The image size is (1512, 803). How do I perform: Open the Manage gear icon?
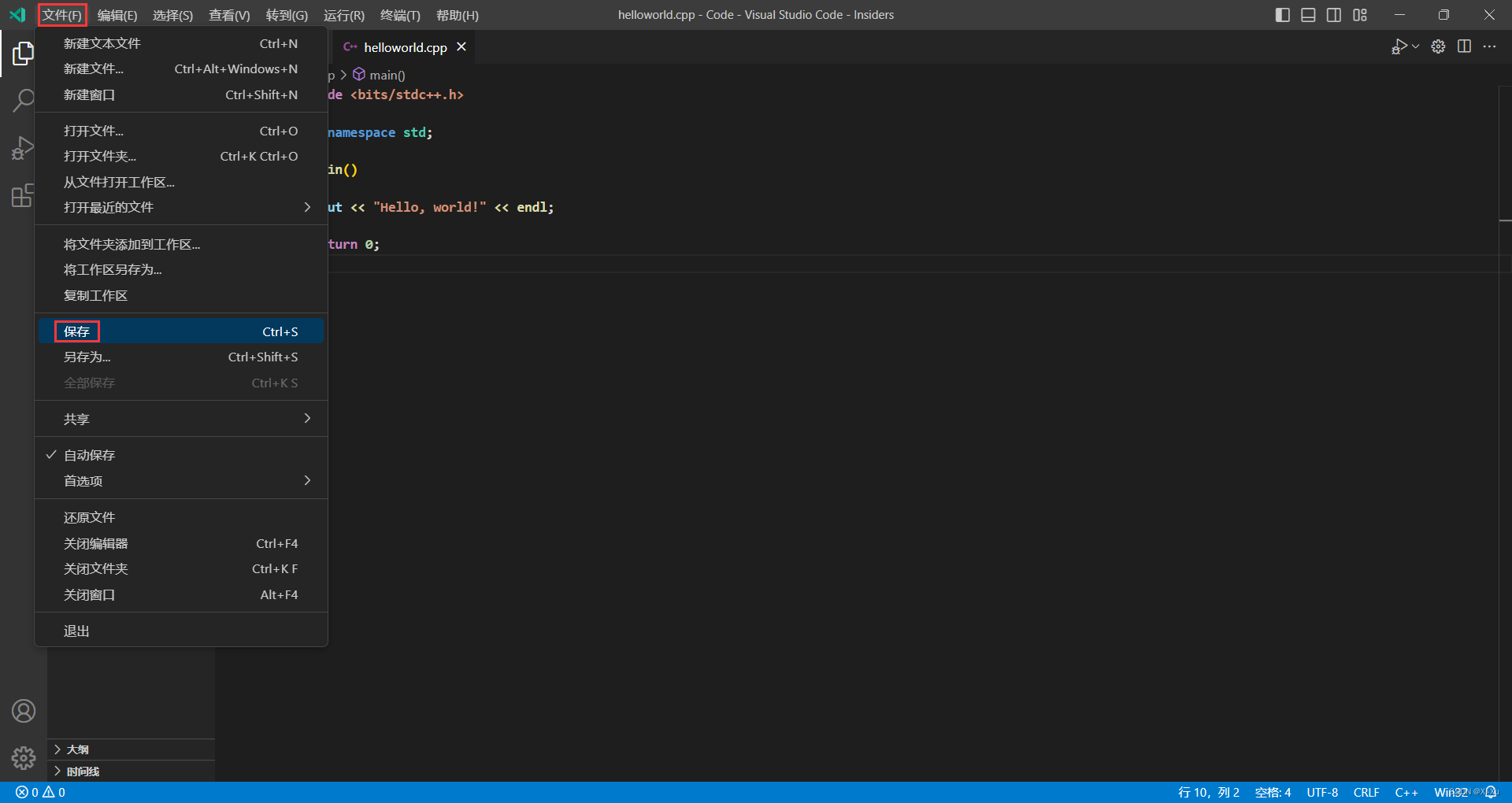24,758
